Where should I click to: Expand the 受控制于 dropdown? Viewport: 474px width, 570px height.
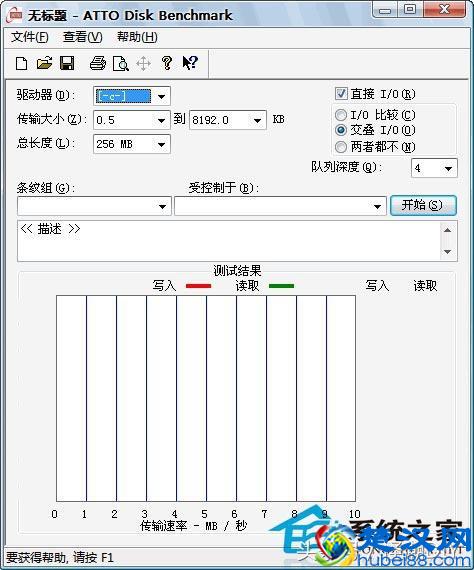(x=377, y=206)
